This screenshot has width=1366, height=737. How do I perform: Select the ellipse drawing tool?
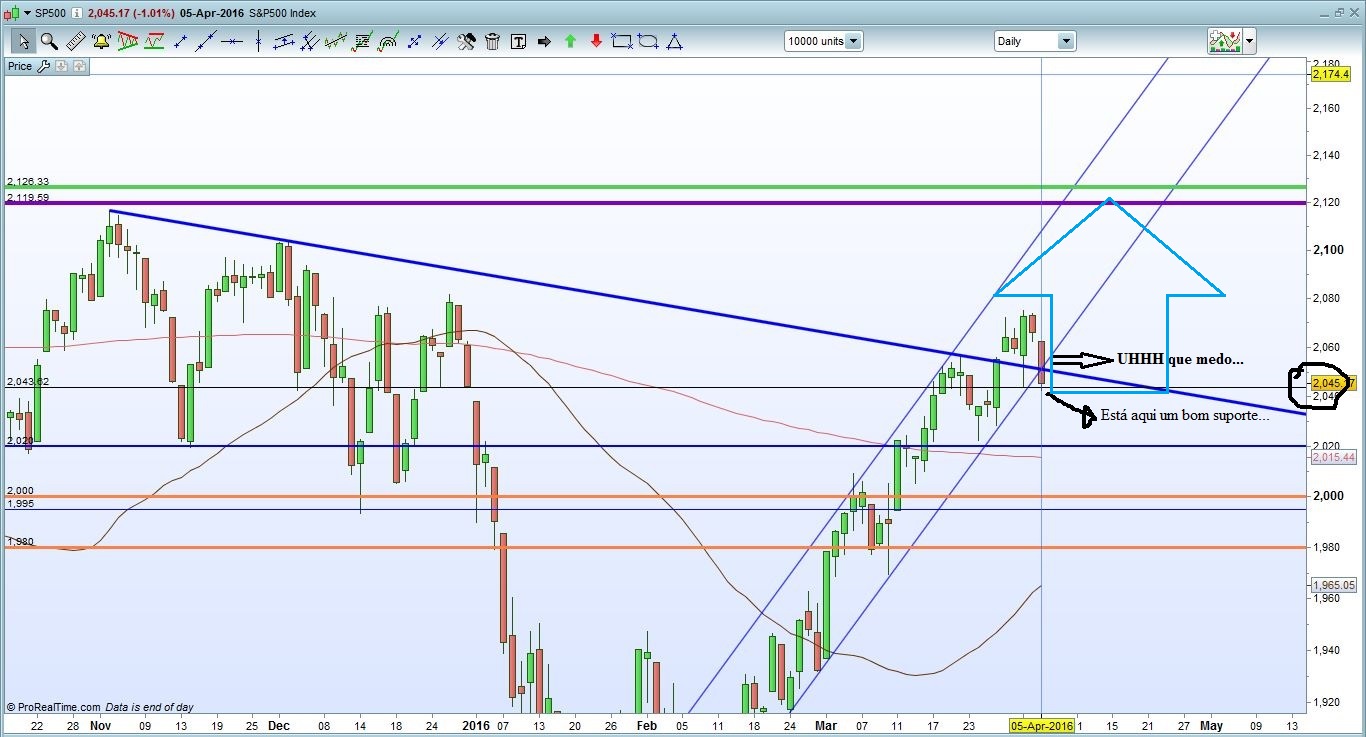coord(648,41)
